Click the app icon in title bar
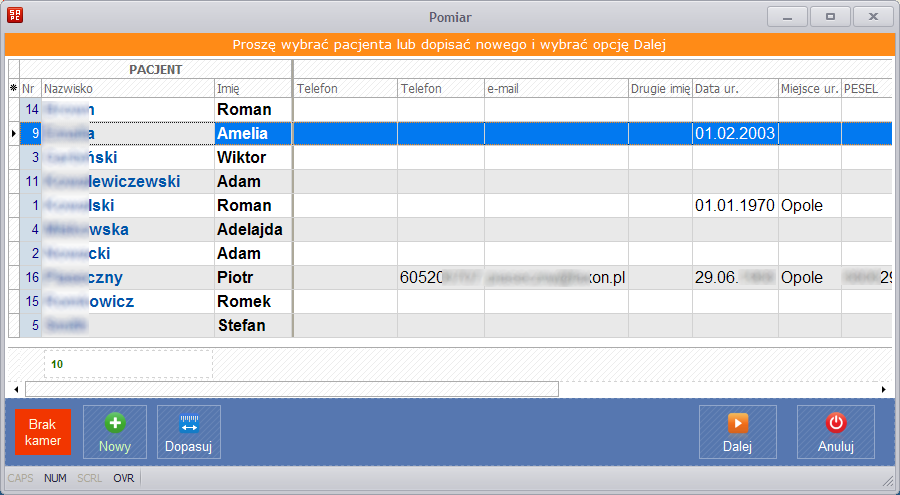This screenshot has height=495, width=900. tap(15, 17)
